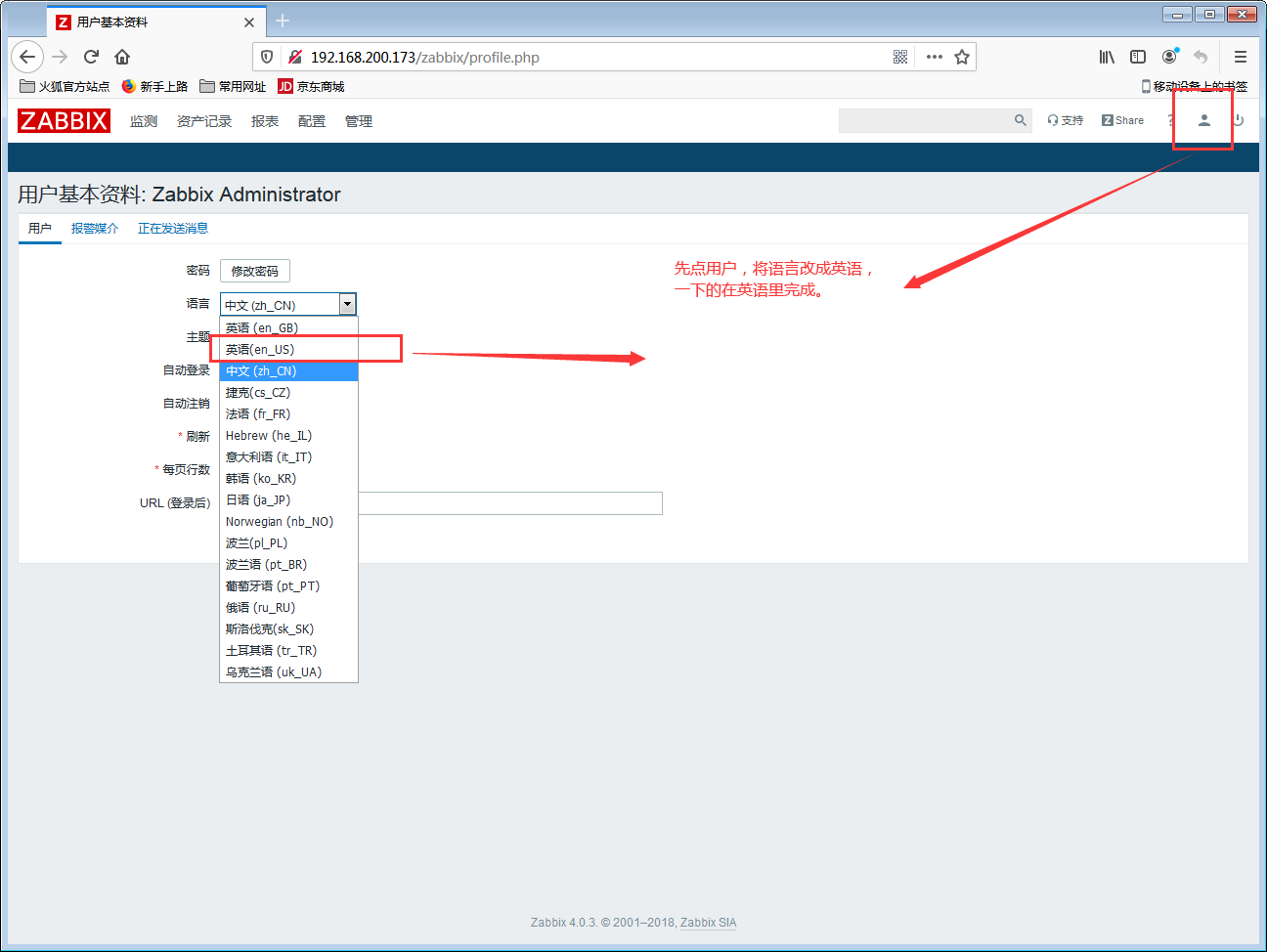Select 英语 (en_US) language option
Image resolution: width=1267 pixels, height=952 pixels.
pyautogui.click(x=288, y=349)
